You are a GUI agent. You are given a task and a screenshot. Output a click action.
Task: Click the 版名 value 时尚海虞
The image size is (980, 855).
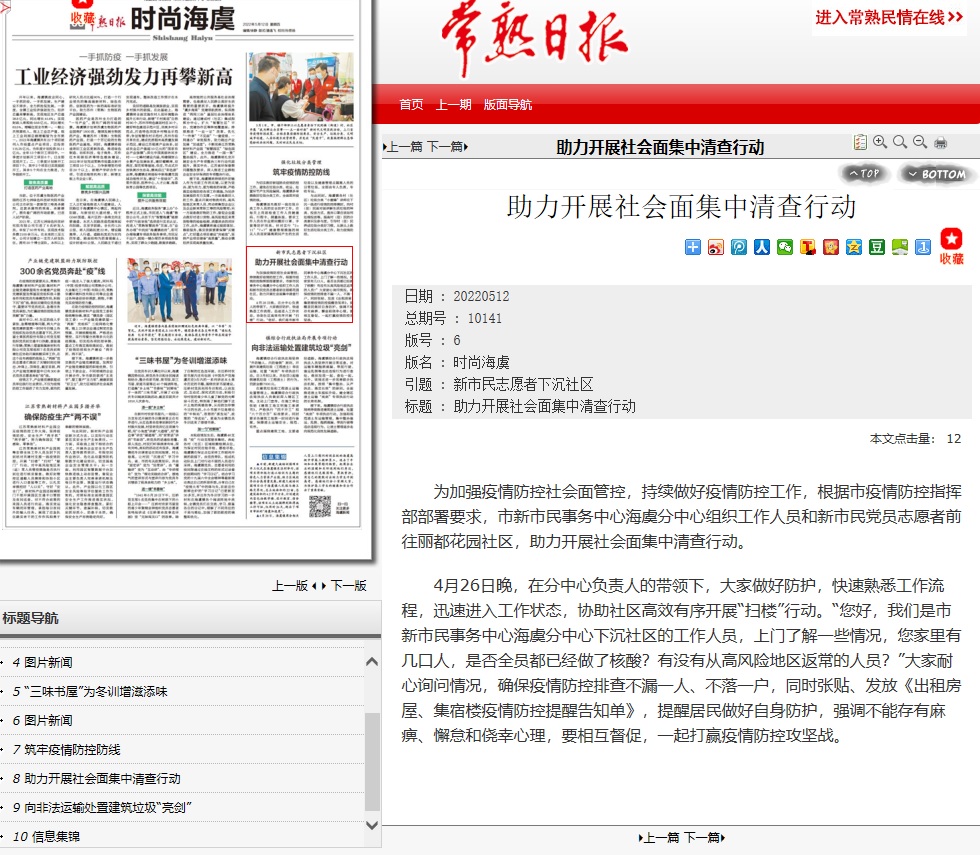(481, 362)
